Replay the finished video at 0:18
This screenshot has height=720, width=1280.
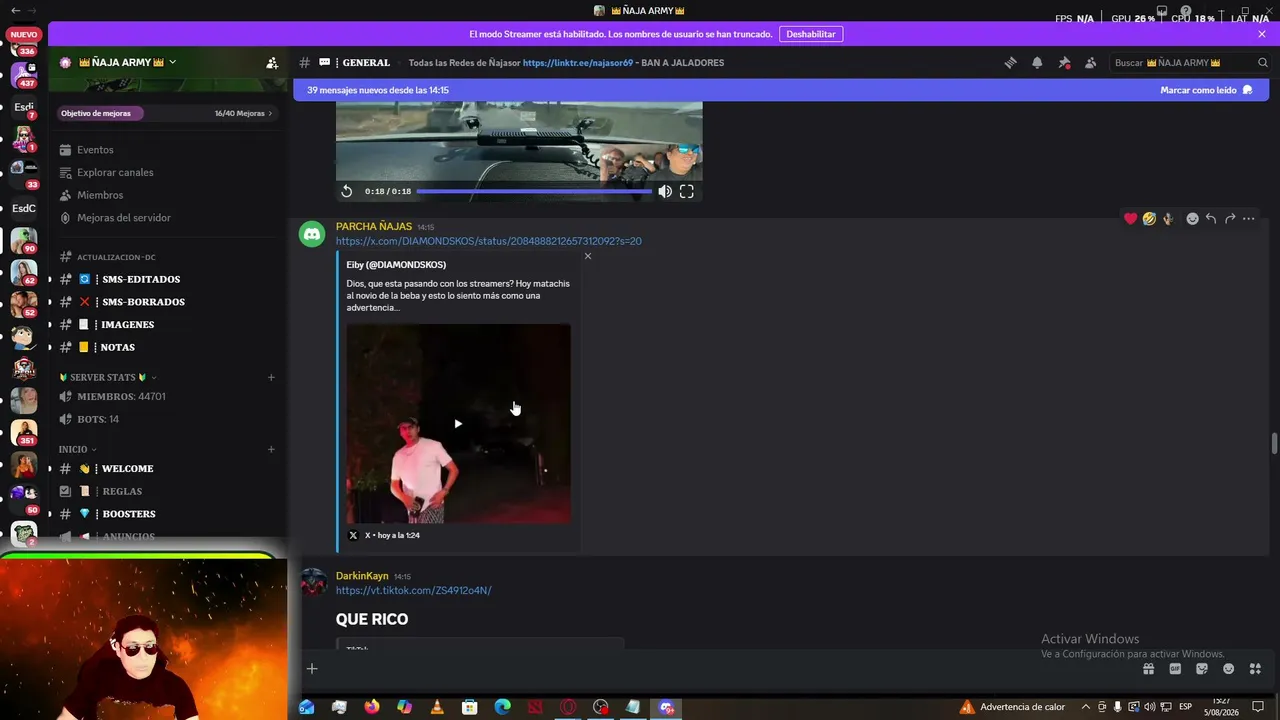[347, 191]
